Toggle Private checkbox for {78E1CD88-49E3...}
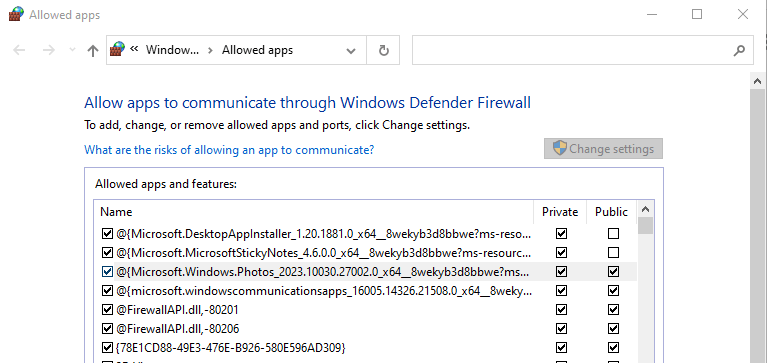The image size is (767, 363). [562, 348]
